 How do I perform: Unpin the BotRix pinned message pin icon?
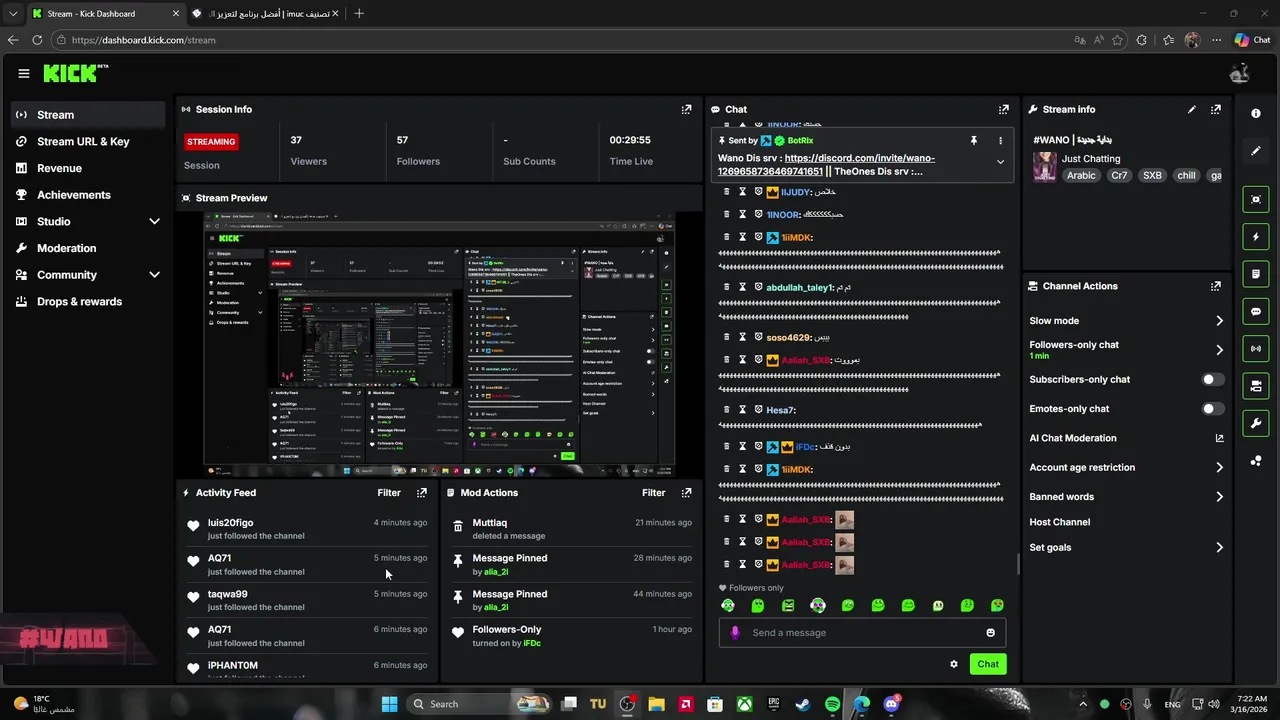tap(973, 141)
